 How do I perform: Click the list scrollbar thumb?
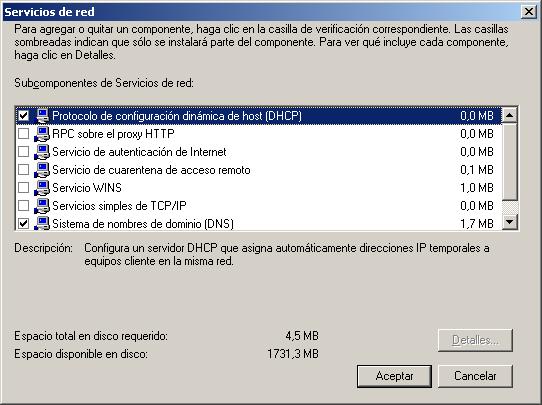510,161
